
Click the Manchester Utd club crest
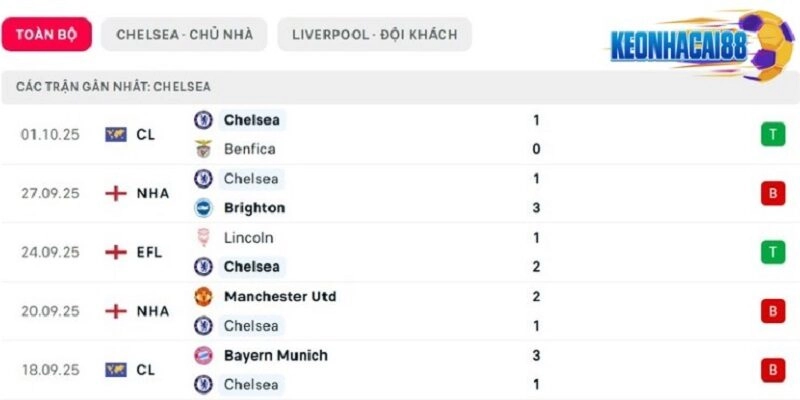203,297
